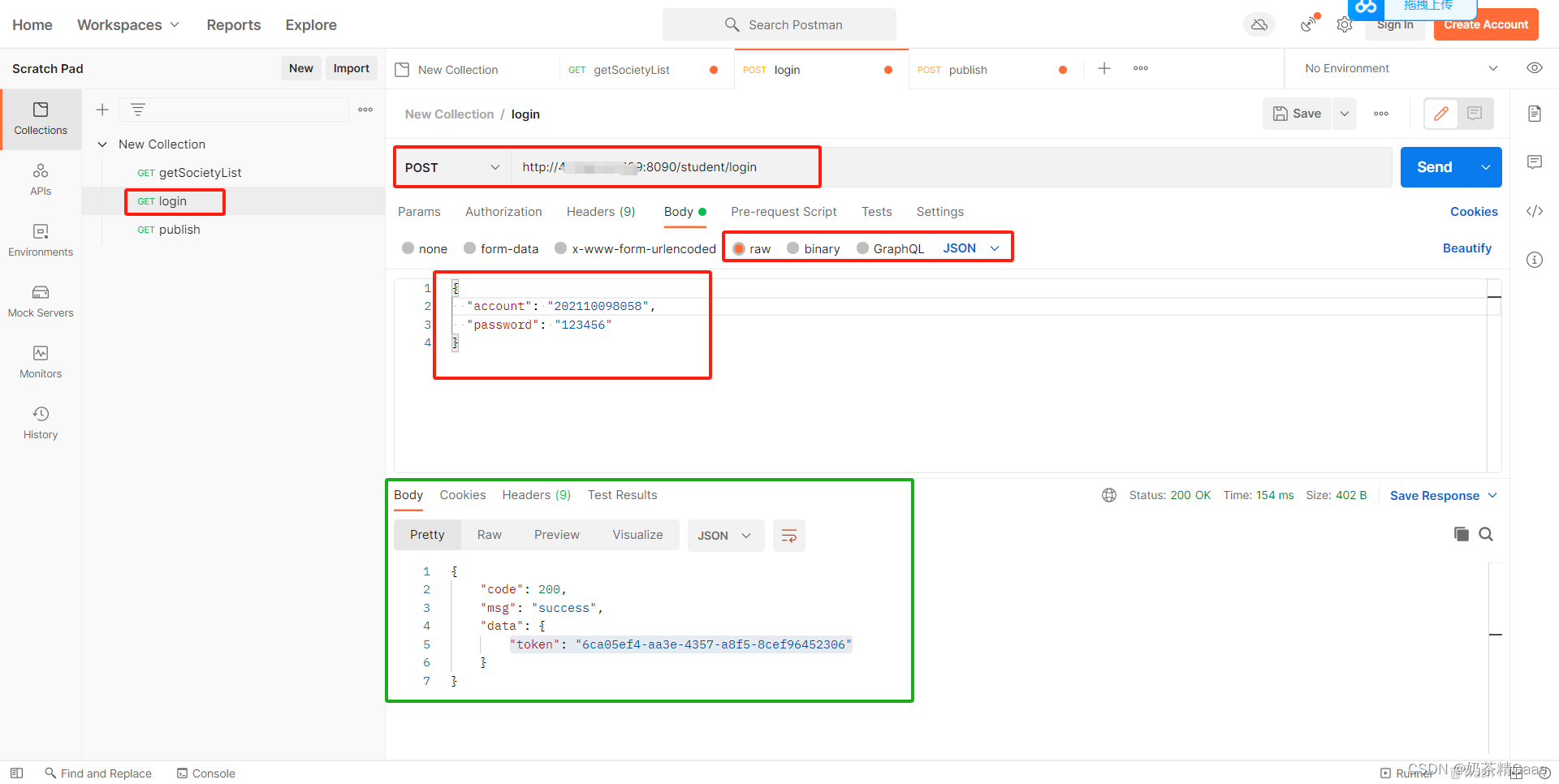Click the cloud sync offline icon

click(x=1259, y=25)
